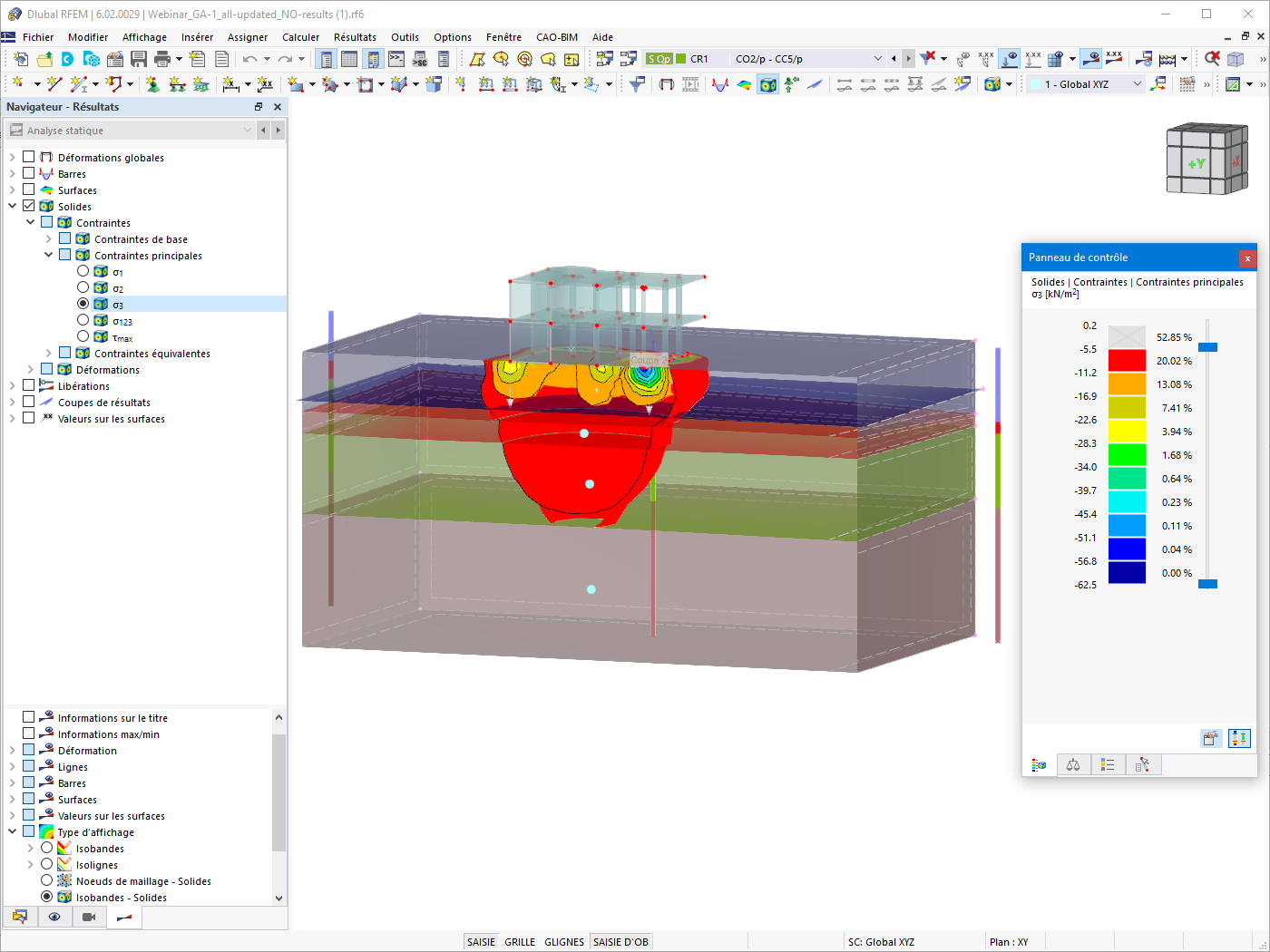
Task: Open the Résultats menu
Action: pyautogui.click(x=355, y=37)
